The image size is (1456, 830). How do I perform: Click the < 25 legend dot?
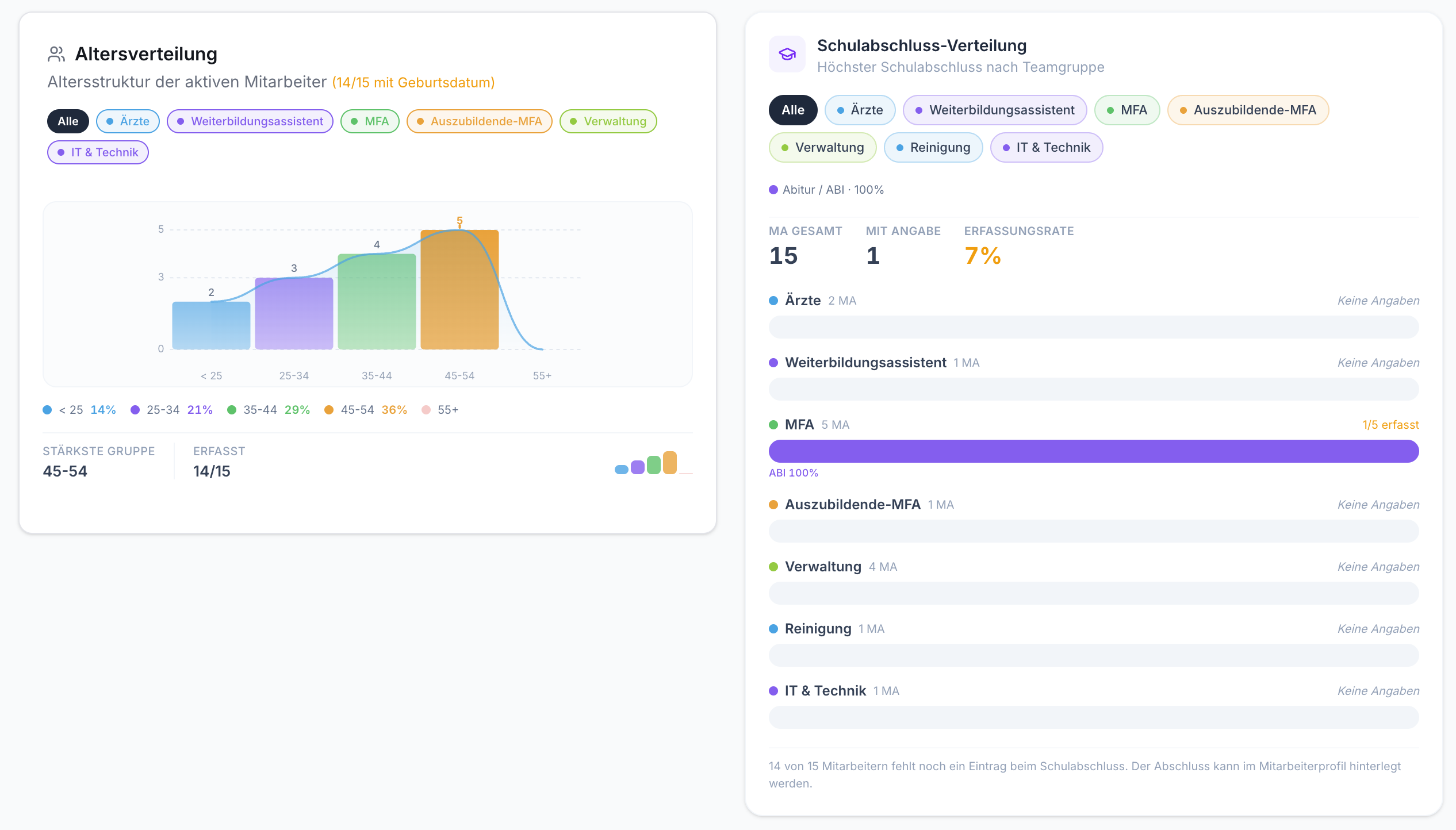tap(47, 410)
